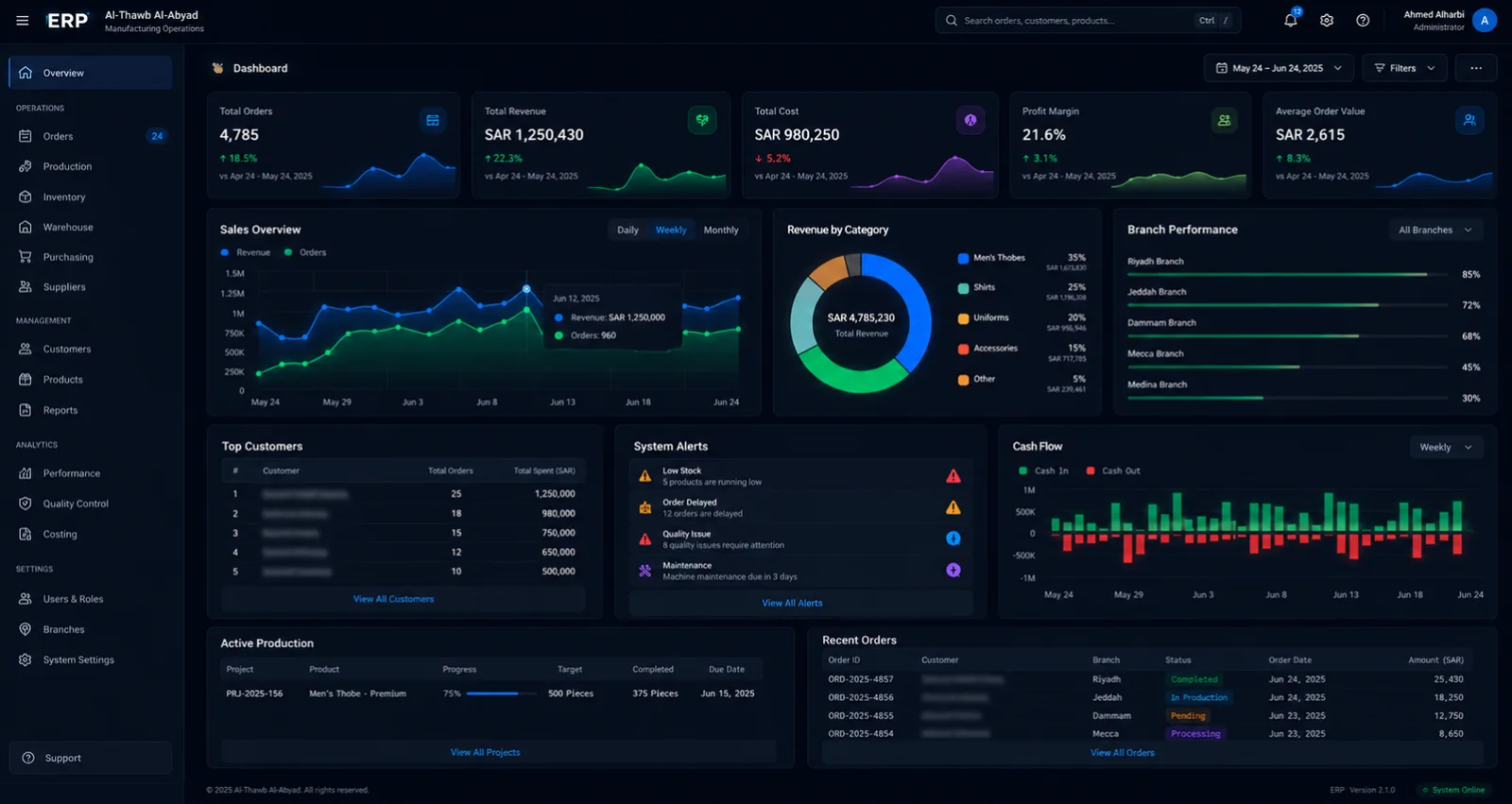
Task: Click the Inventory sidebar icon
Action: coord(26,197)
